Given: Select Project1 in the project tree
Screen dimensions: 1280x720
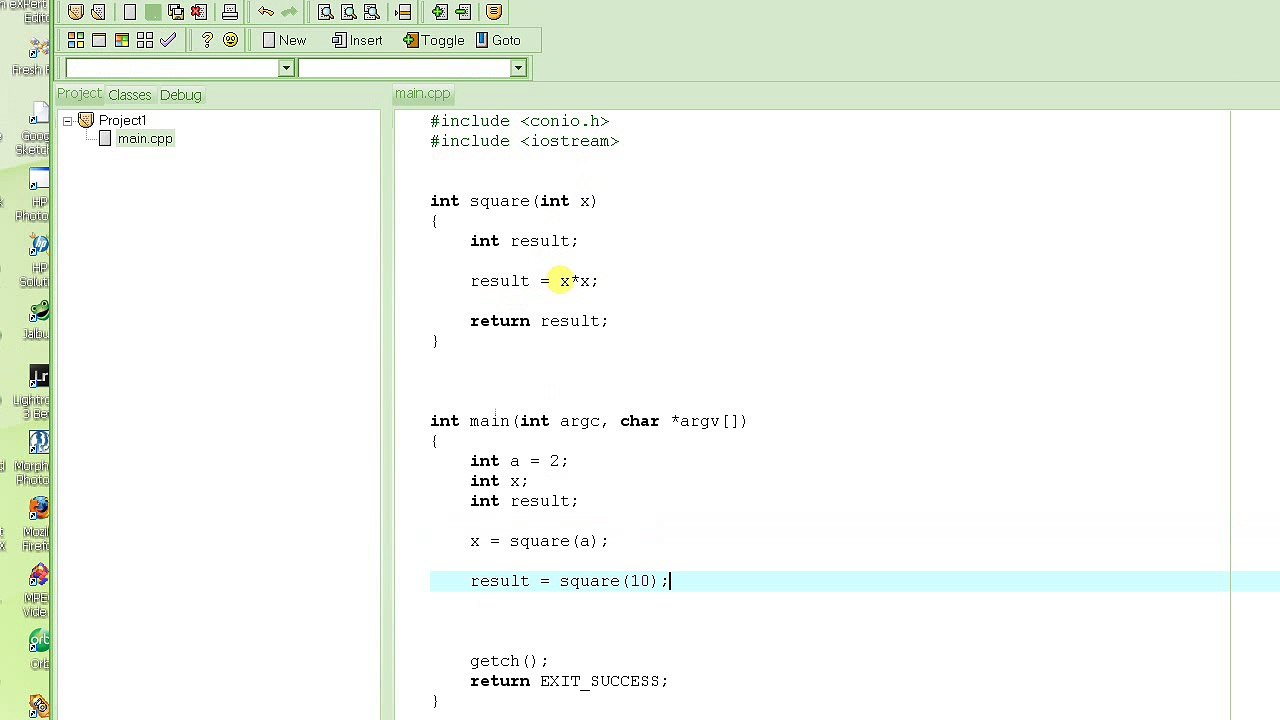Looking at the screenshot, I should (122, 121).
